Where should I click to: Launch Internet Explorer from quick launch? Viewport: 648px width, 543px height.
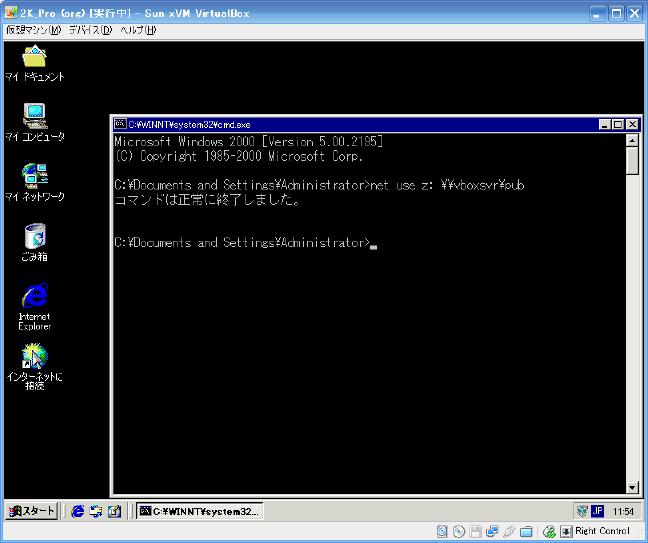77,512
